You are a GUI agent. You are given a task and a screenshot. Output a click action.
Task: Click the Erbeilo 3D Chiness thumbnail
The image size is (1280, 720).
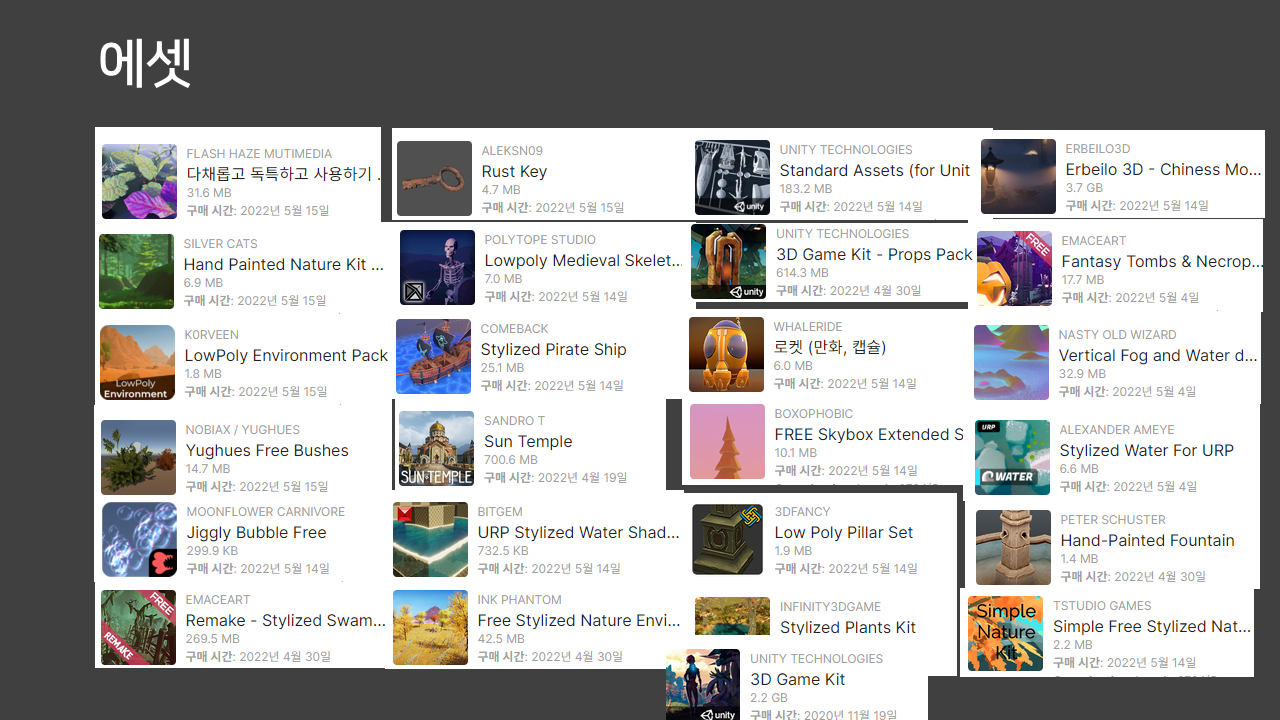(x=1018, y=177)
